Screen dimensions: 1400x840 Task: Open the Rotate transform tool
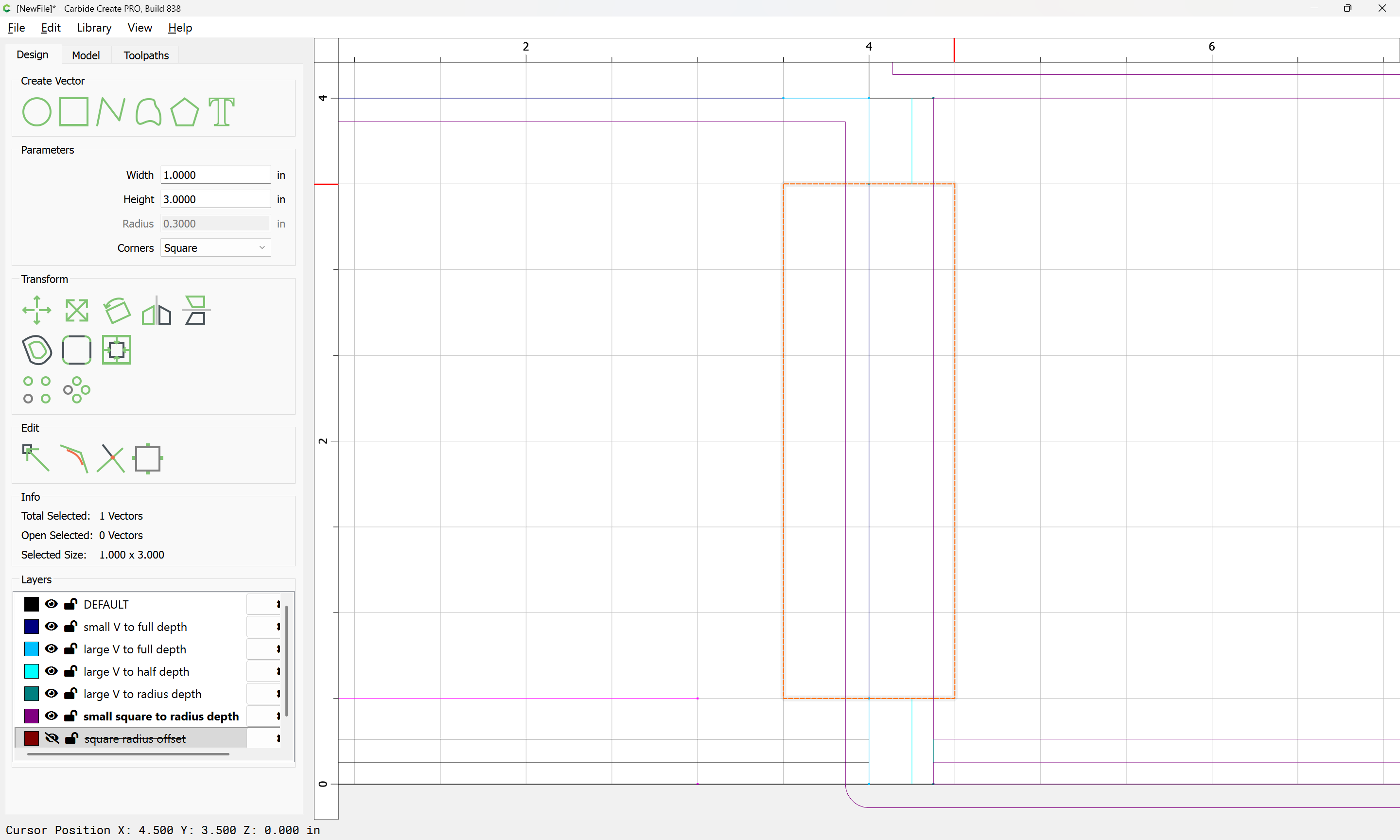tap(117, 310)
